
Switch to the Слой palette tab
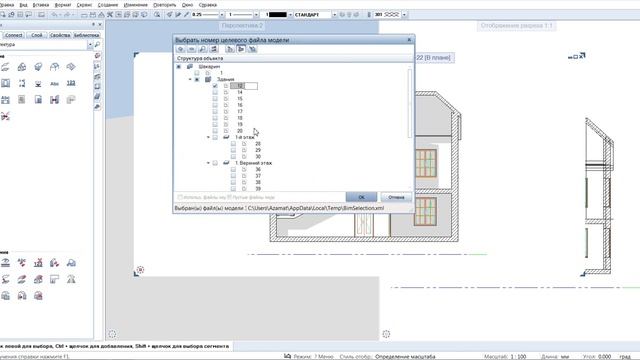[37, 35]
